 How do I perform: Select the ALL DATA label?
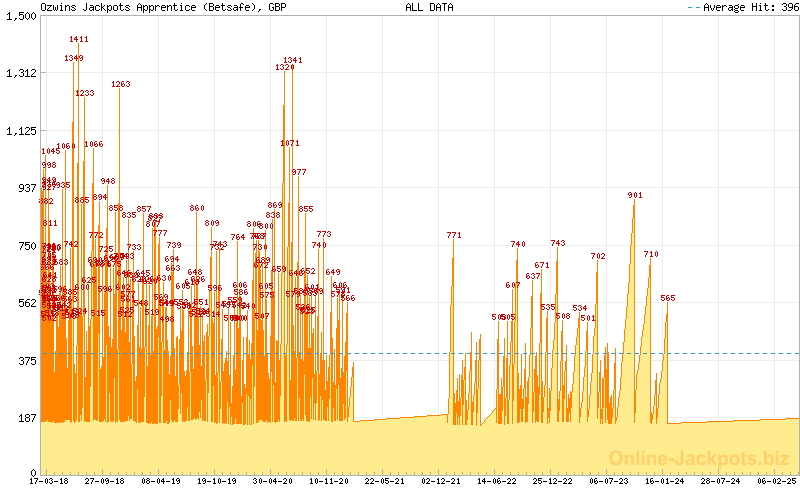pyautogui.click(x=429, y=7)
